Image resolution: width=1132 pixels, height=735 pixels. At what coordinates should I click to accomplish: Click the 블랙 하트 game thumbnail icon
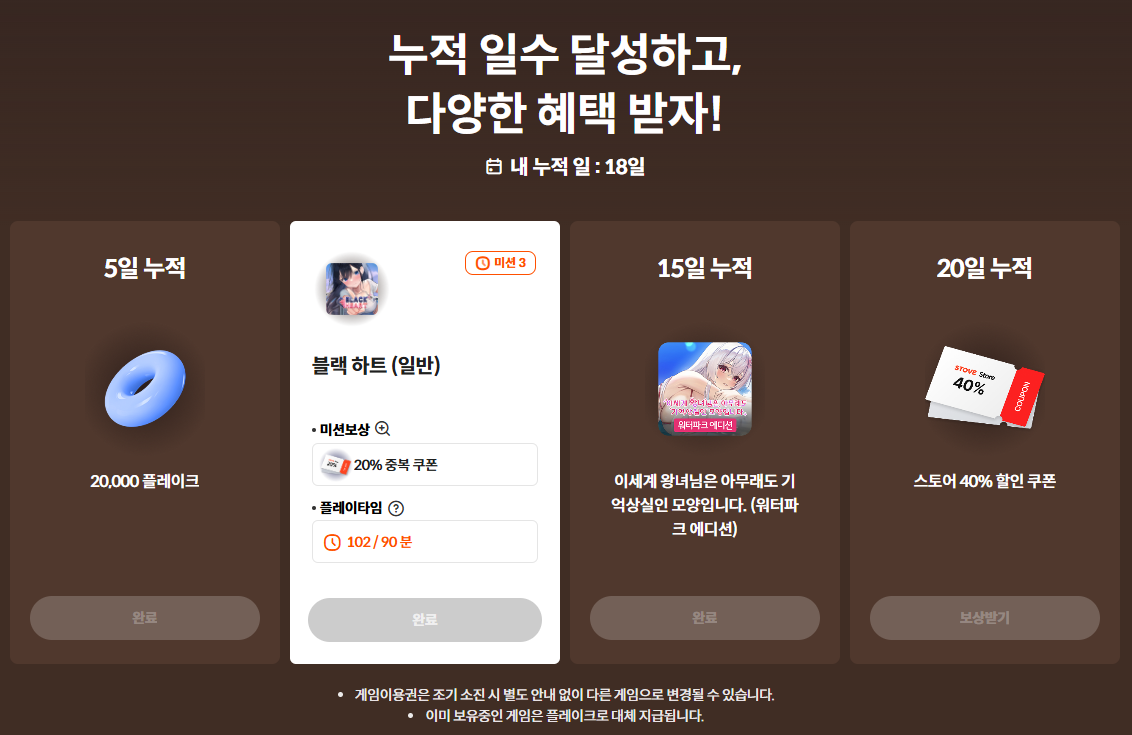tap(352, 289)
